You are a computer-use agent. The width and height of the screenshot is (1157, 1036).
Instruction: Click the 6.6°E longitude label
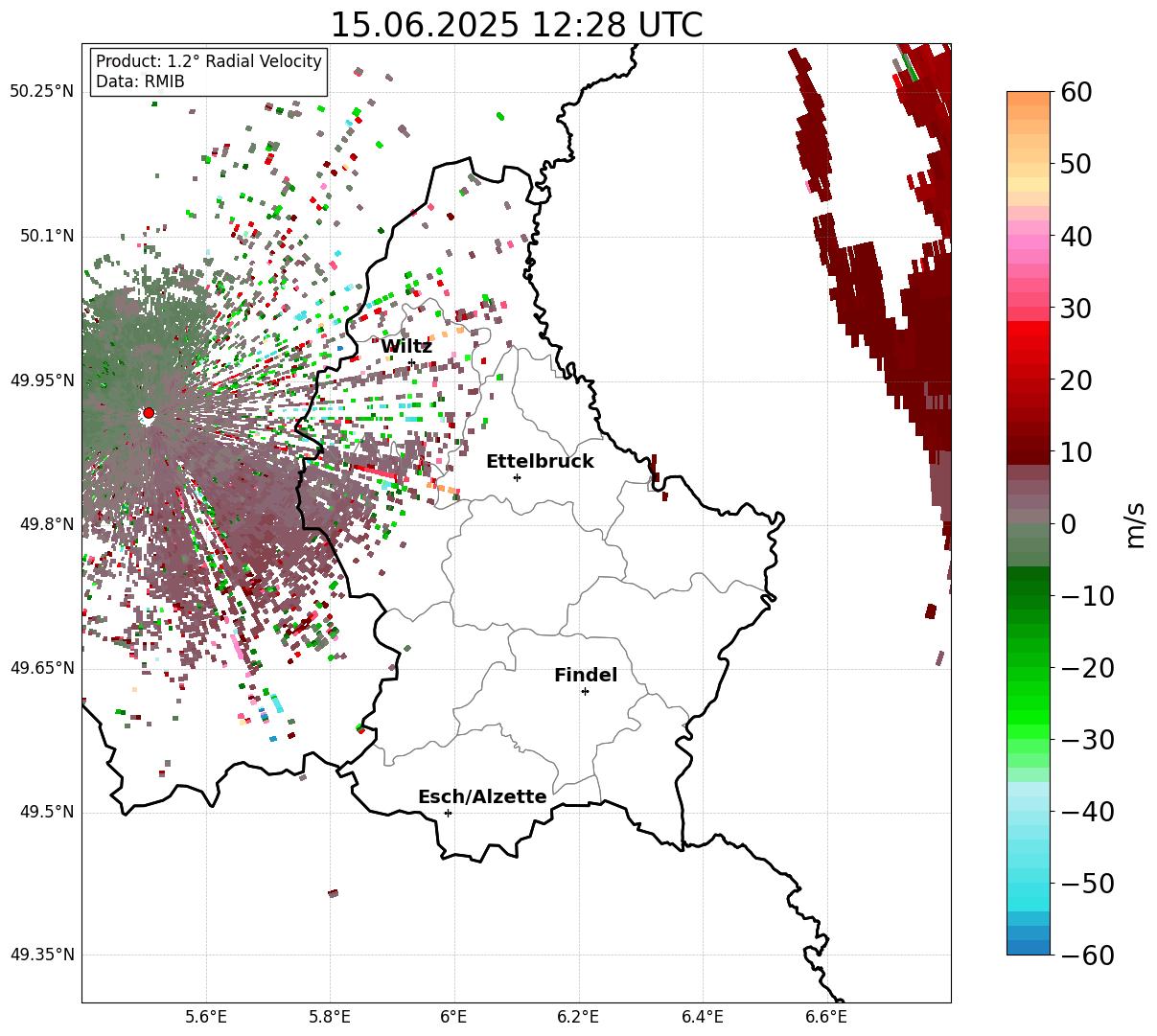pyautogui.click(x=825, y=1016)
